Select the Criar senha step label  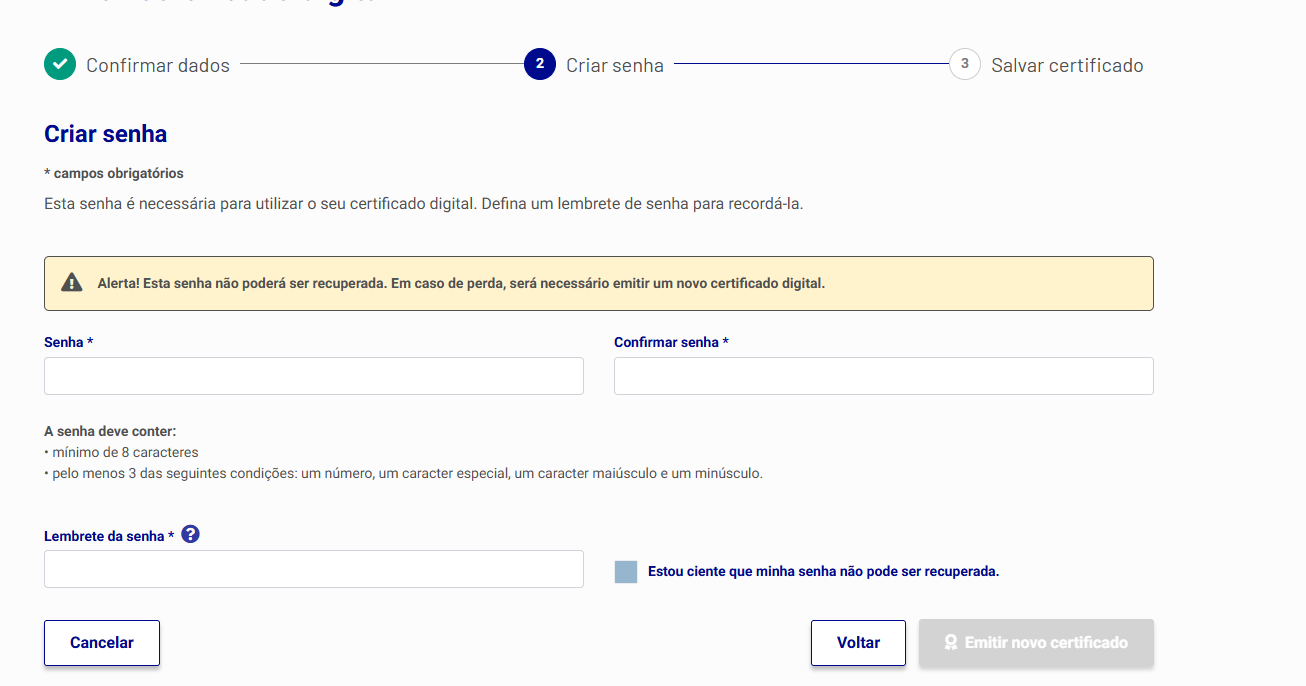615,66
